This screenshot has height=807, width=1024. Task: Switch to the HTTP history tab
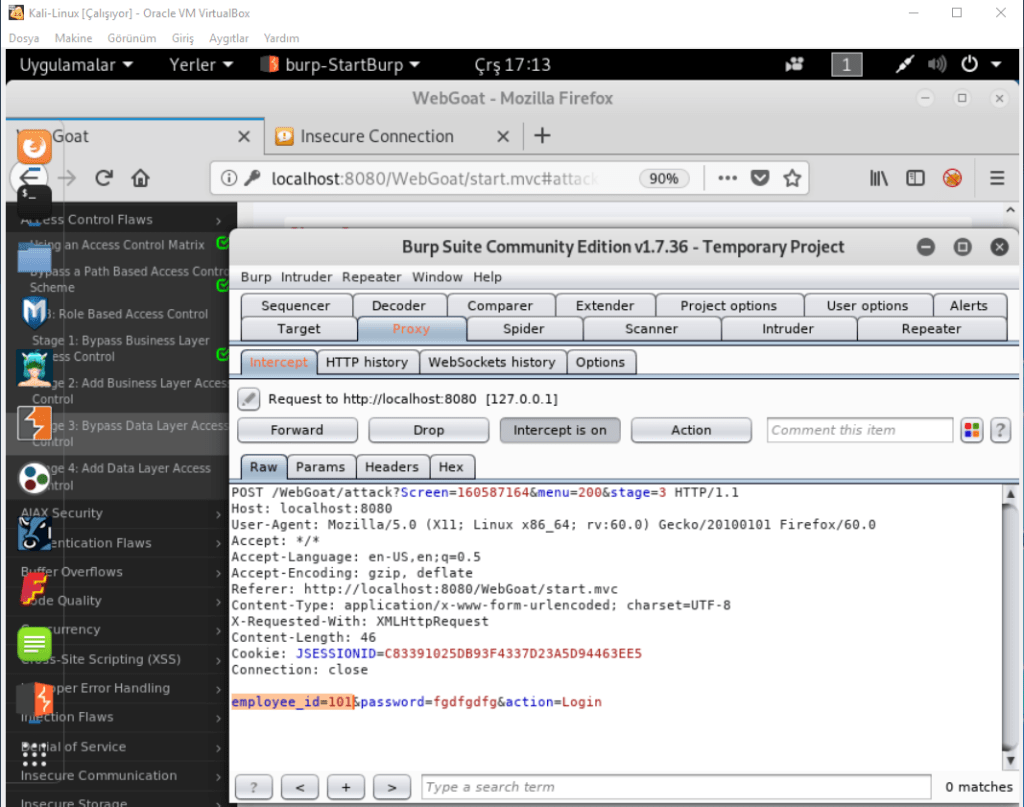pyautogui.click(x=367, y=362)
